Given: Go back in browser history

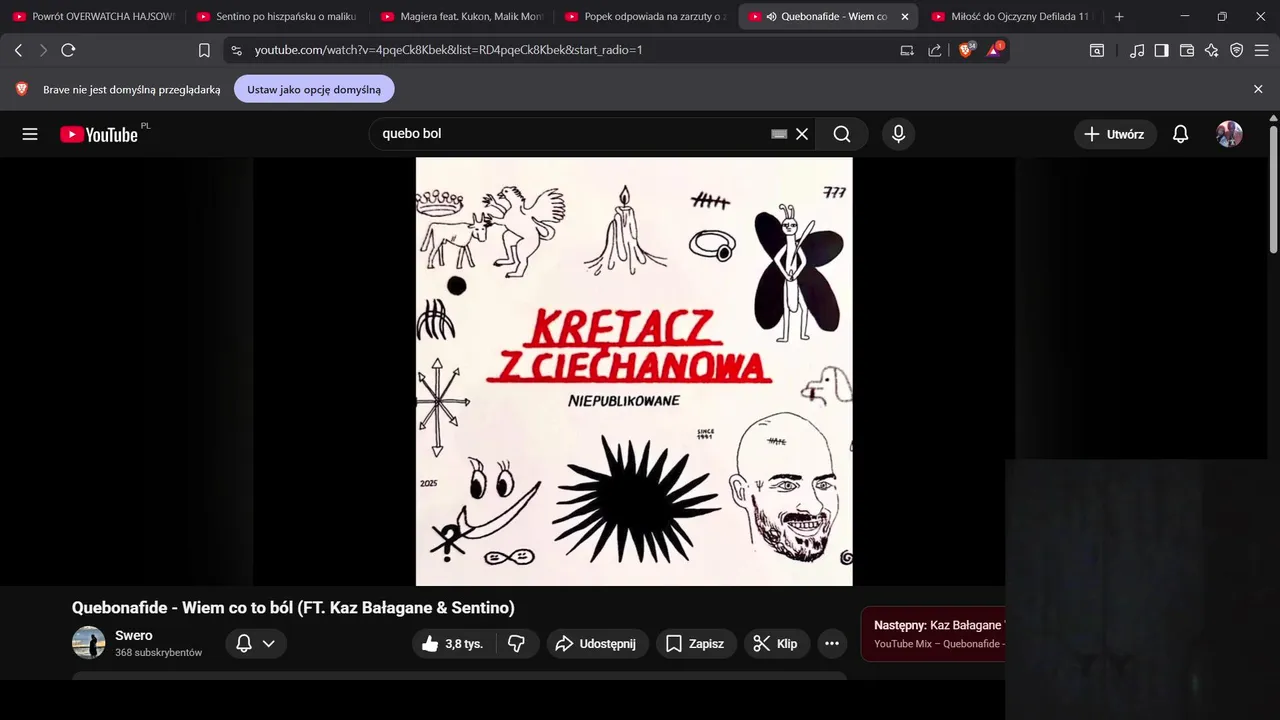Looking at the screenshot, I should pos(18,50).
